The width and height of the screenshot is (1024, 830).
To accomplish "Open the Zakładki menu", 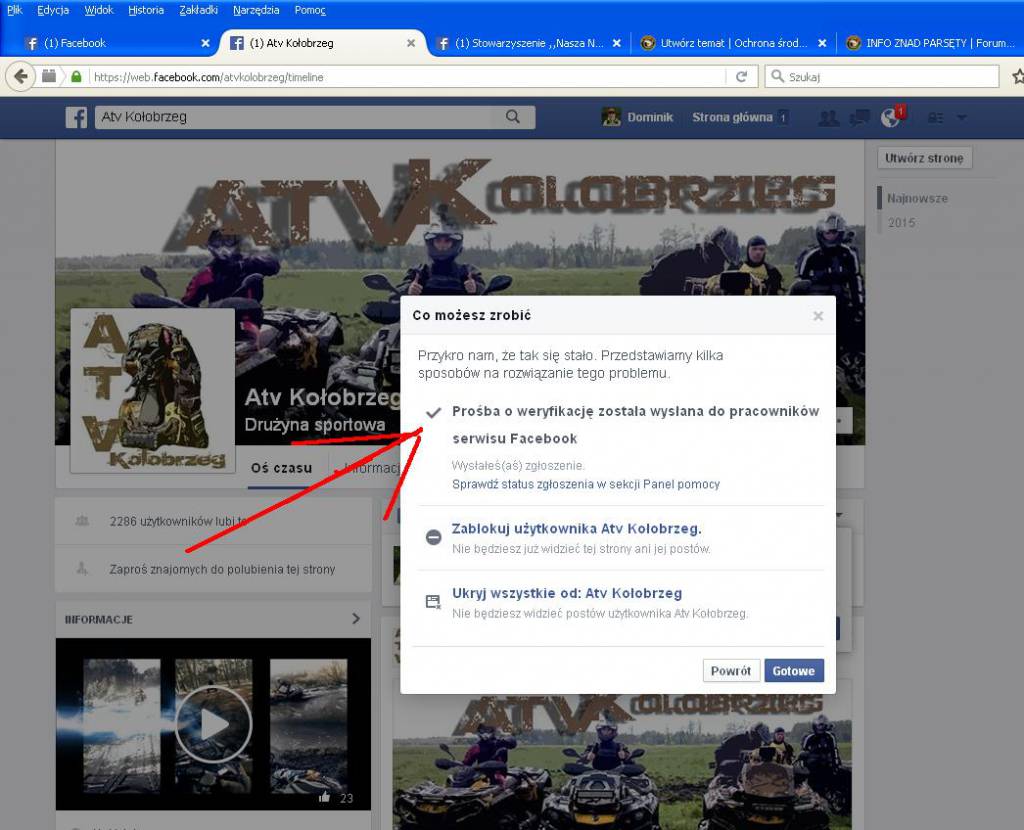I will tap(199, 10).
